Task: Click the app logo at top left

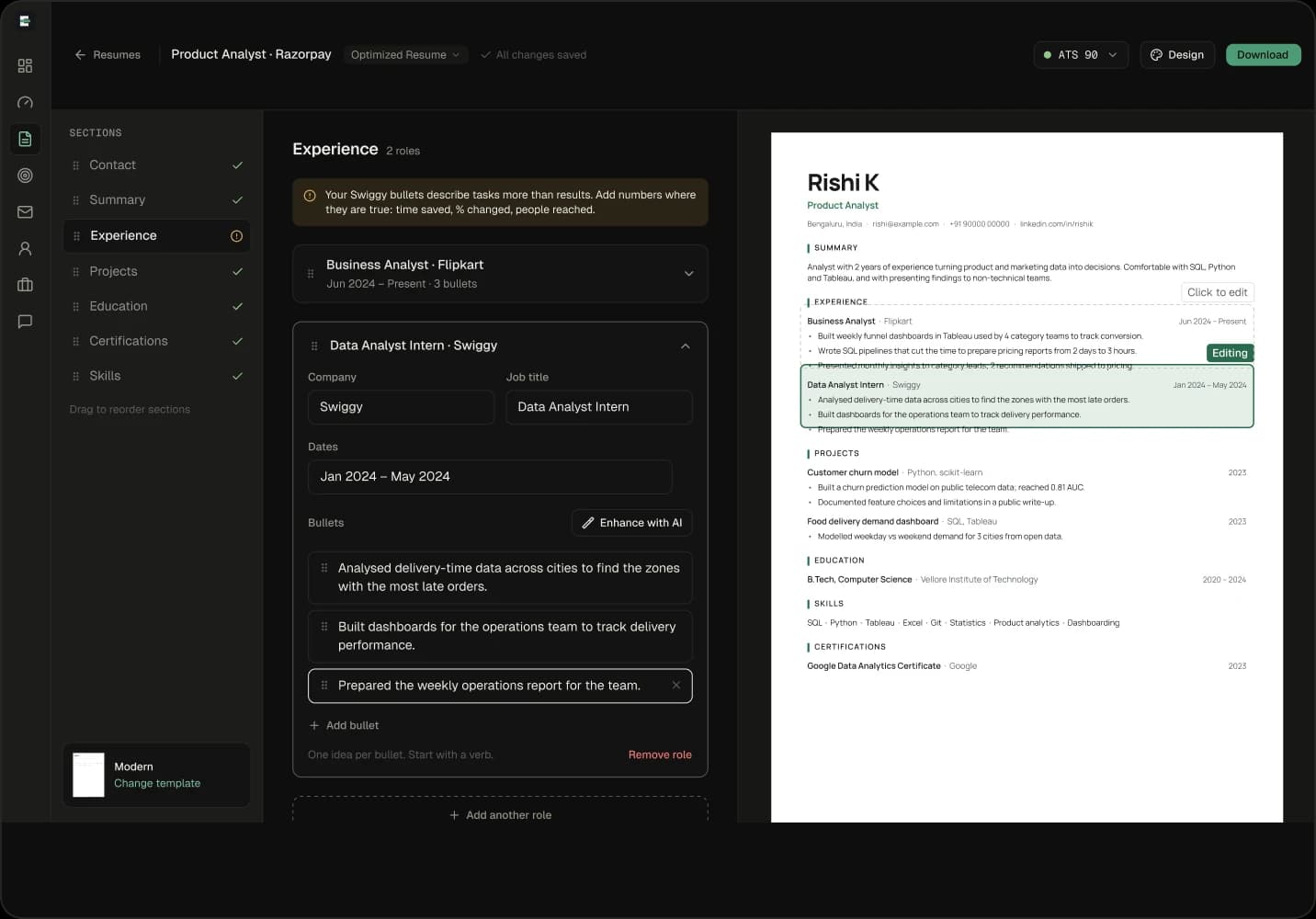Action: click(25, 21)
